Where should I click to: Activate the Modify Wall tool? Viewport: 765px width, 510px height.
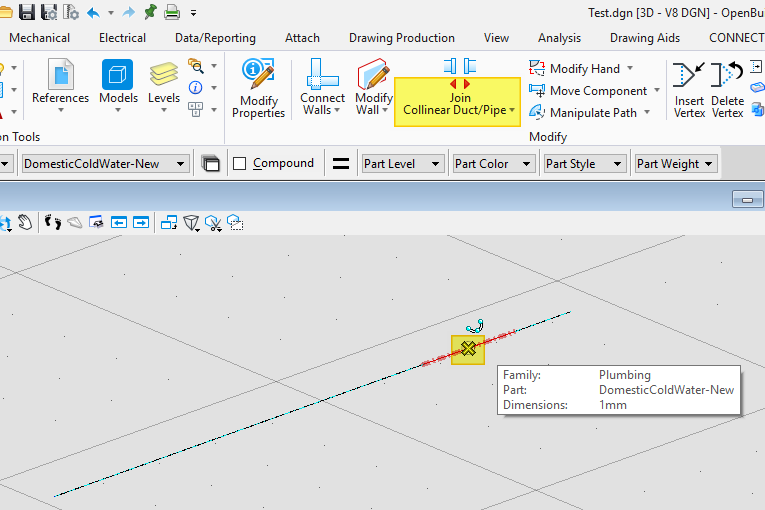point(373,86)
